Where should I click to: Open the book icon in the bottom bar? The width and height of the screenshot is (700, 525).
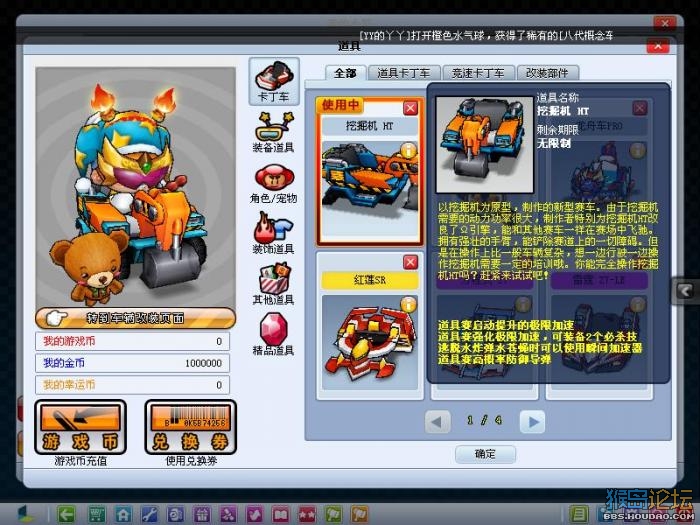pyautogui.click(x=281, y=515)
